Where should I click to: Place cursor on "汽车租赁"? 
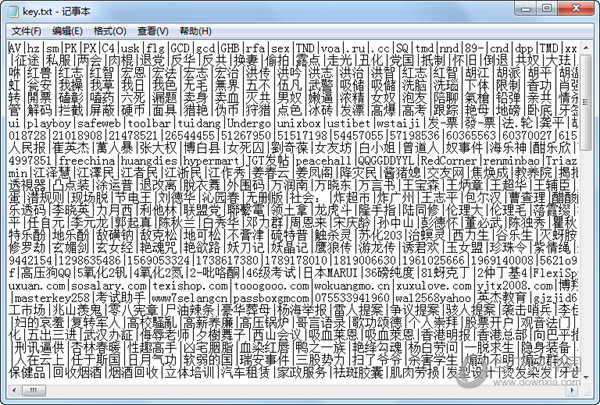(x=246, y=372)
